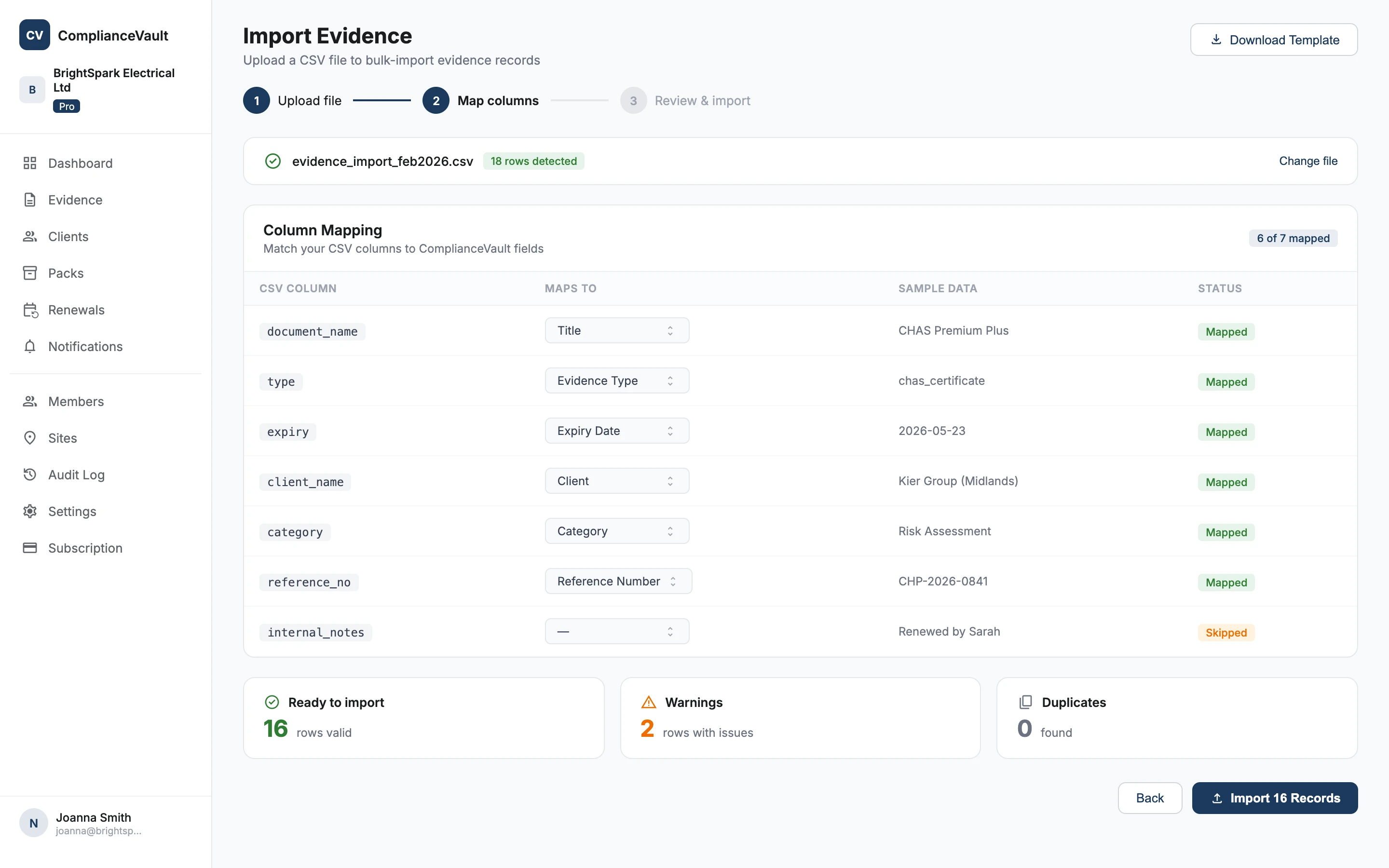Viewport: 1389px width, 868px height.
Task: Click Import 16 Records
Action: point(1274,798)
